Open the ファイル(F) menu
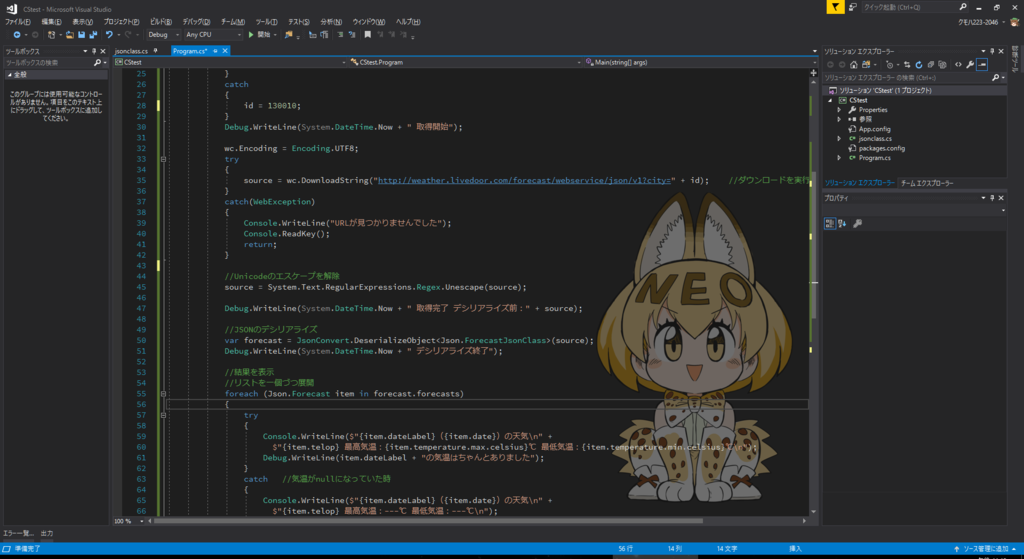 pyautogui.click(x=18, y=22)
